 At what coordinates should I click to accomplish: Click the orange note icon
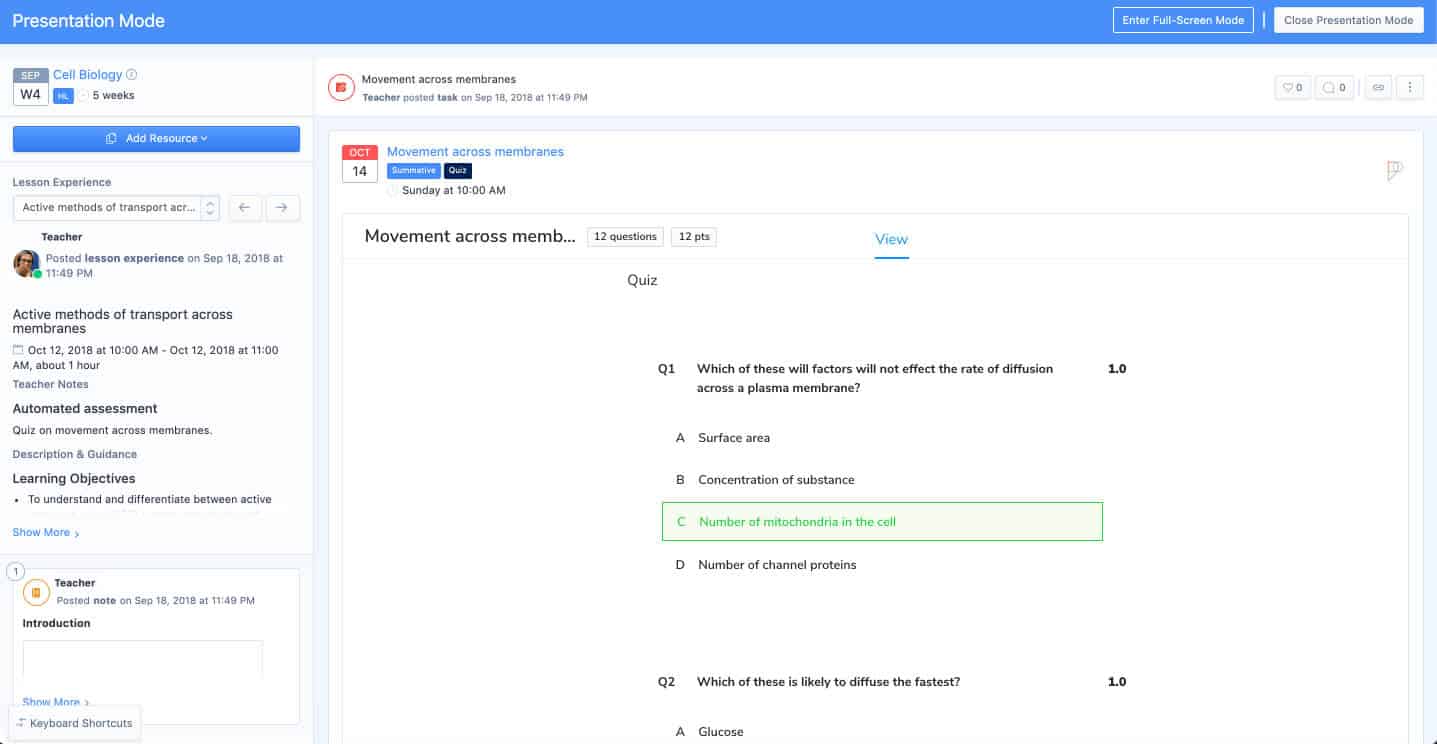tap(36, 593)
